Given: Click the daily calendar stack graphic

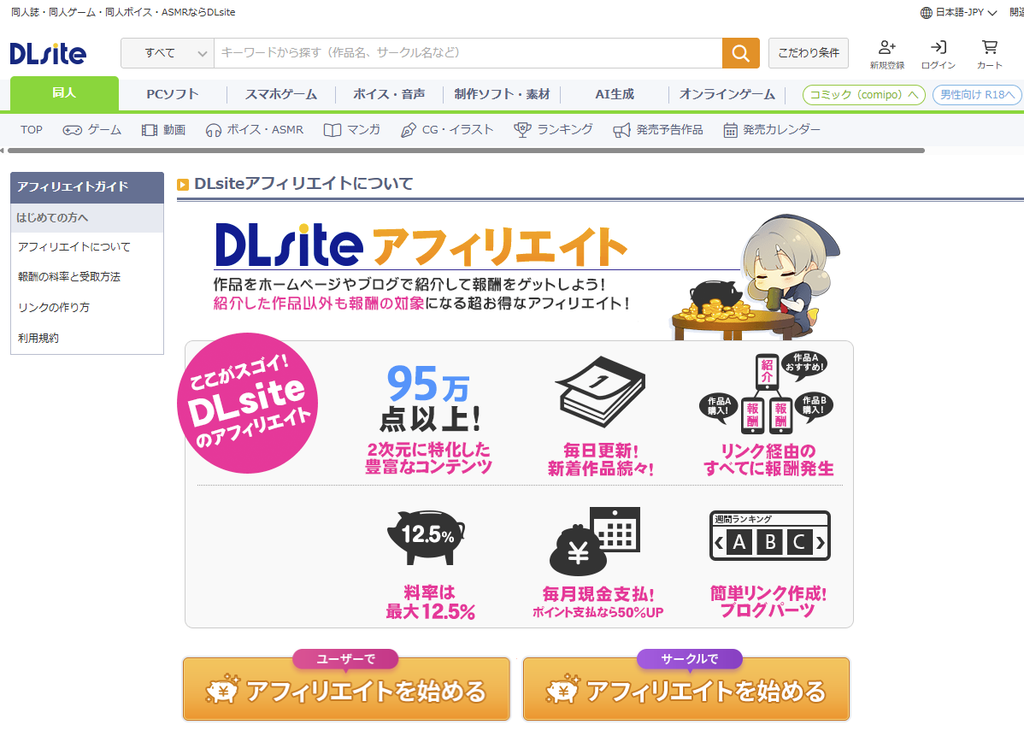Looking at the screenshot, I should click(600, 392).
